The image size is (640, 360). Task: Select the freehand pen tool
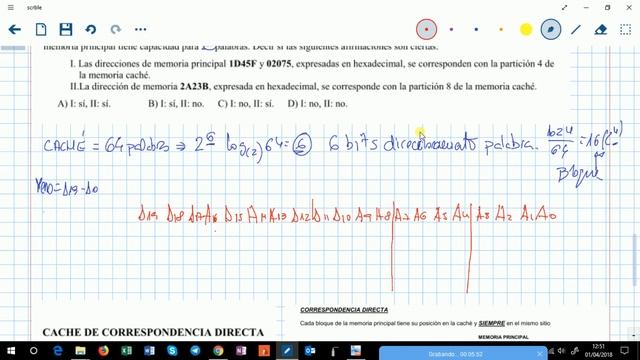tap(551, 29)
